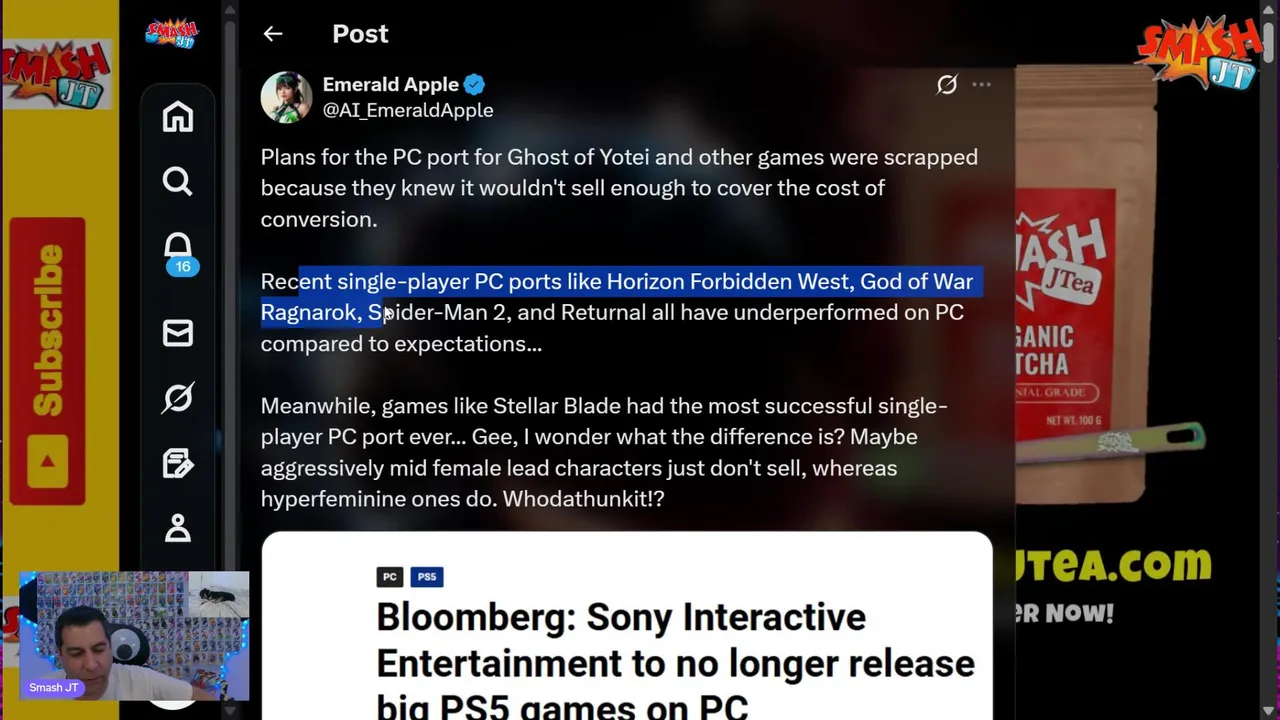
Task: Click the blue verified badge
Action: [x=474, y=84]
